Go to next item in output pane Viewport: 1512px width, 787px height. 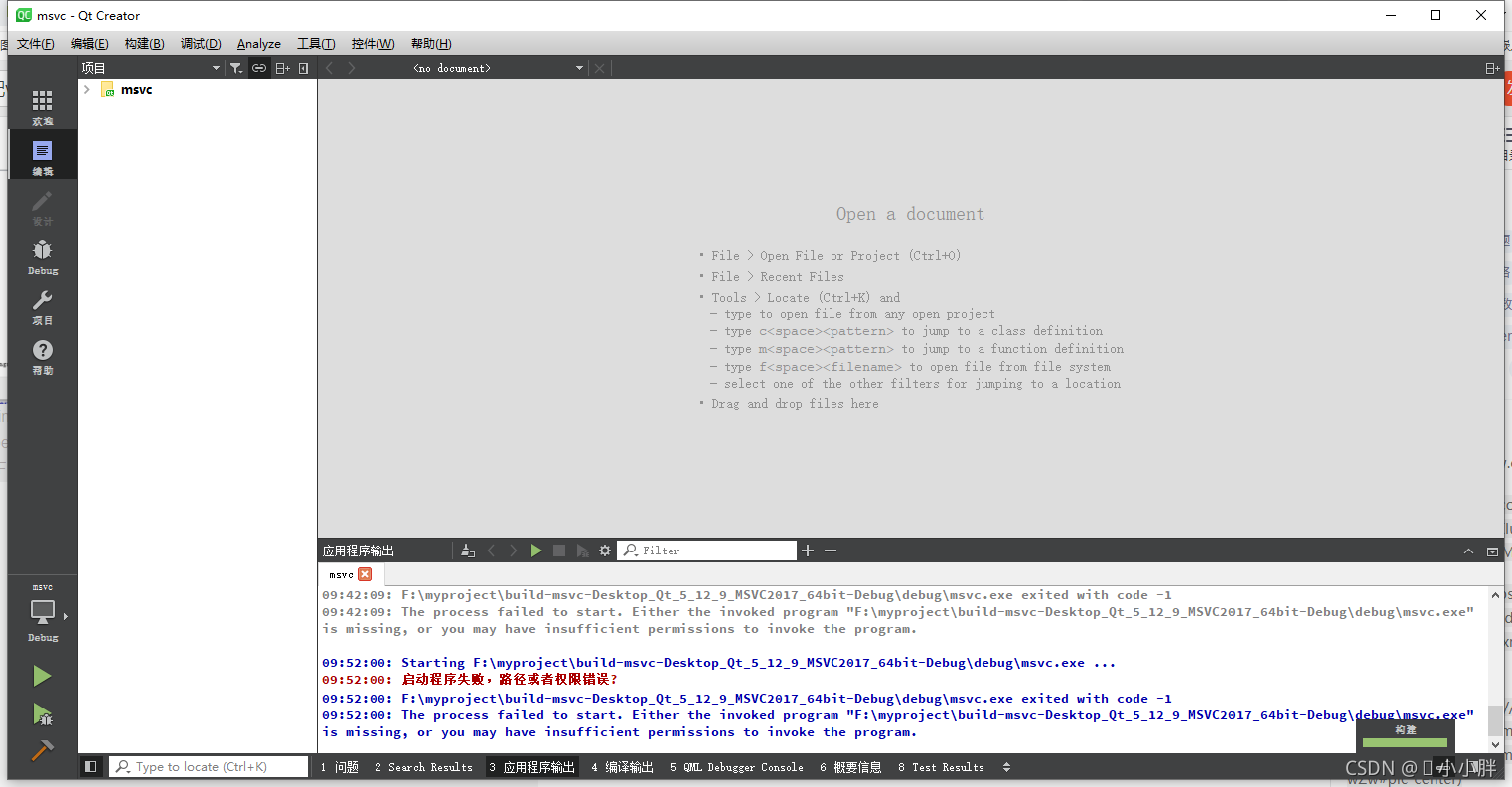[x=514, y=551]
